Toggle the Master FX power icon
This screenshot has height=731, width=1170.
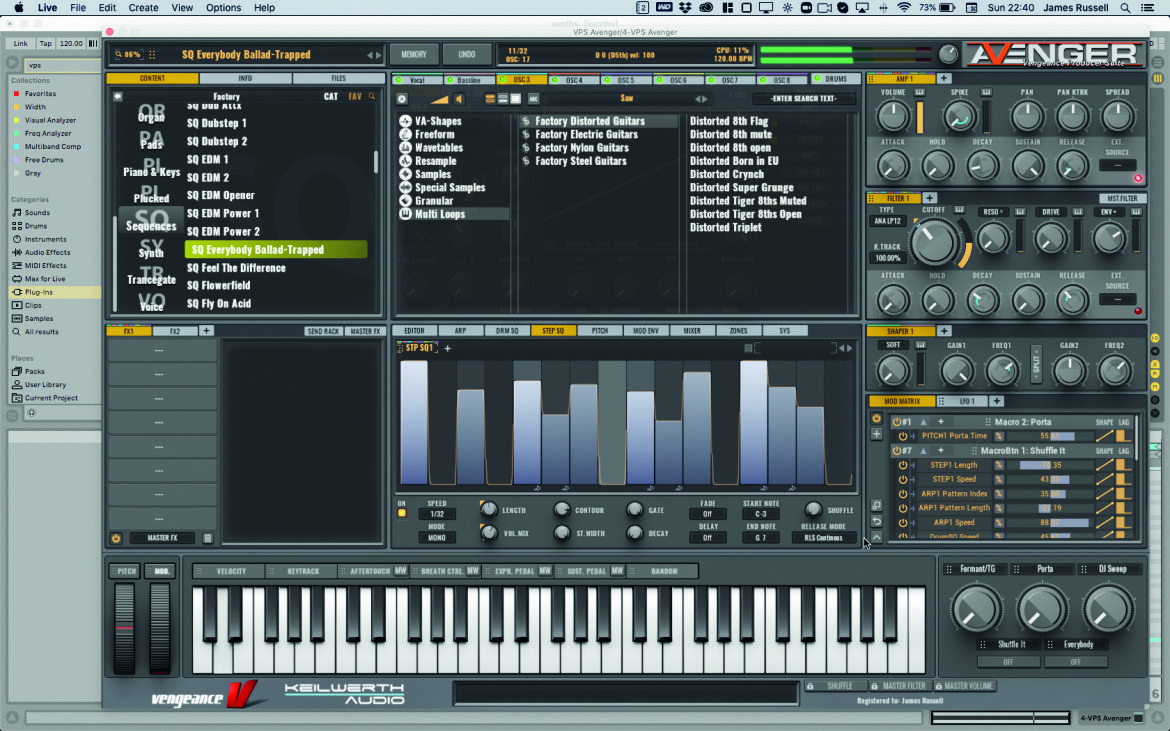[116, 538]
